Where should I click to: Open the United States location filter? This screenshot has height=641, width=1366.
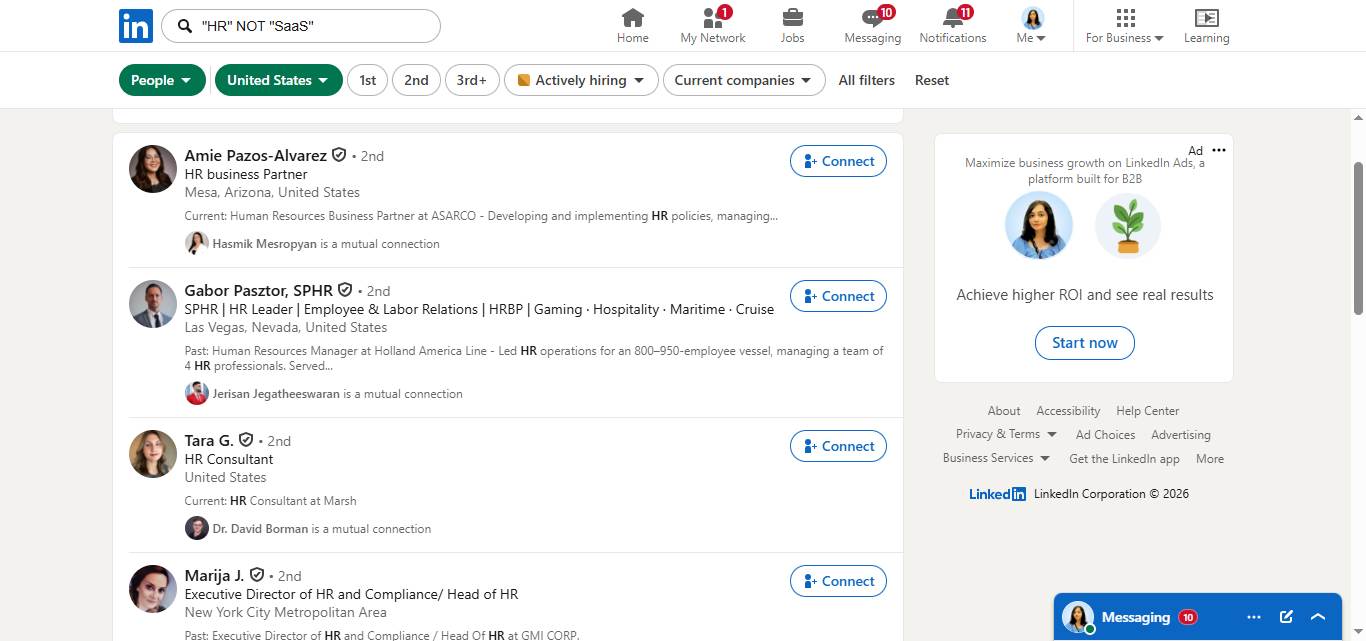pyautogui.click(x=278, y=80)
